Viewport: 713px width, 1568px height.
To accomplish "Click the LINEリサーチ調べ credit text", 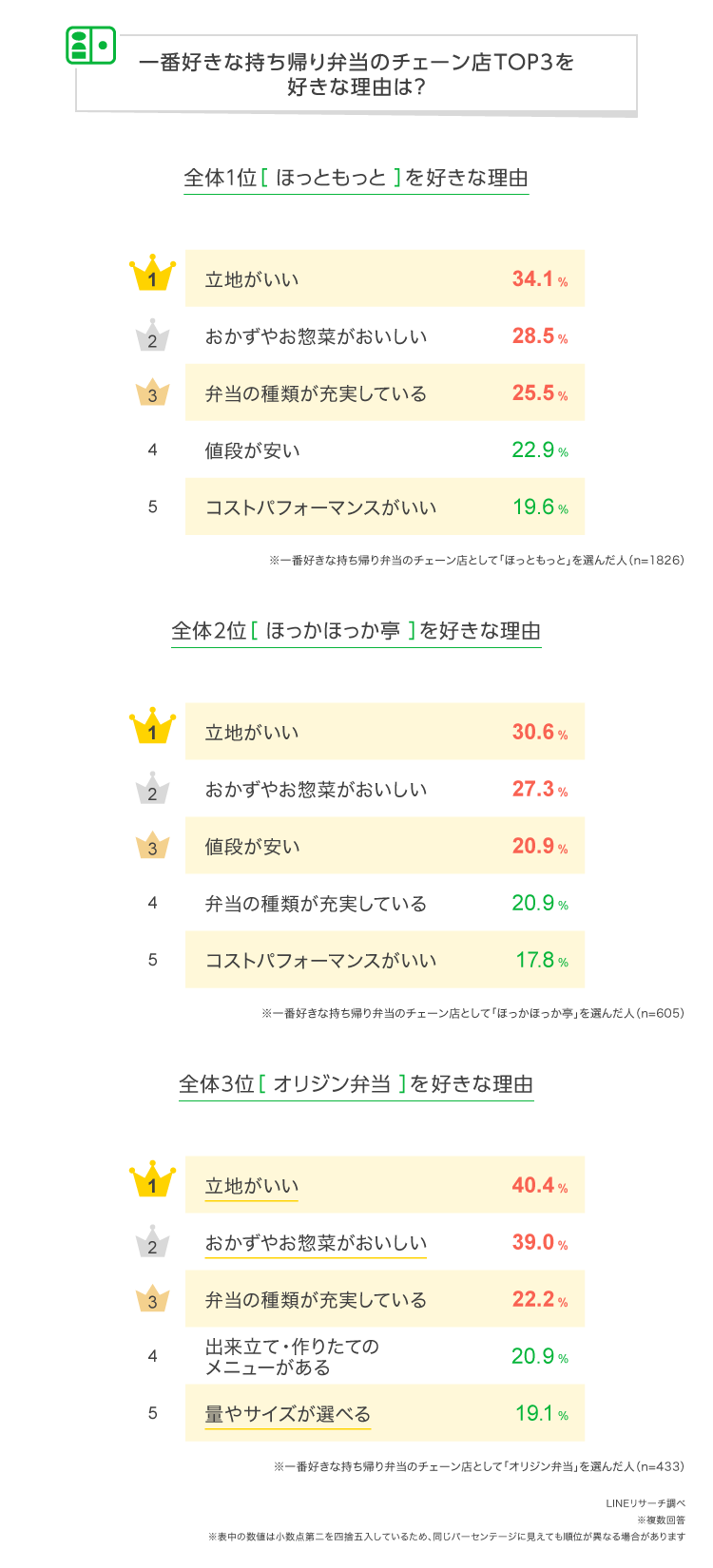I will coord(646,1503).
